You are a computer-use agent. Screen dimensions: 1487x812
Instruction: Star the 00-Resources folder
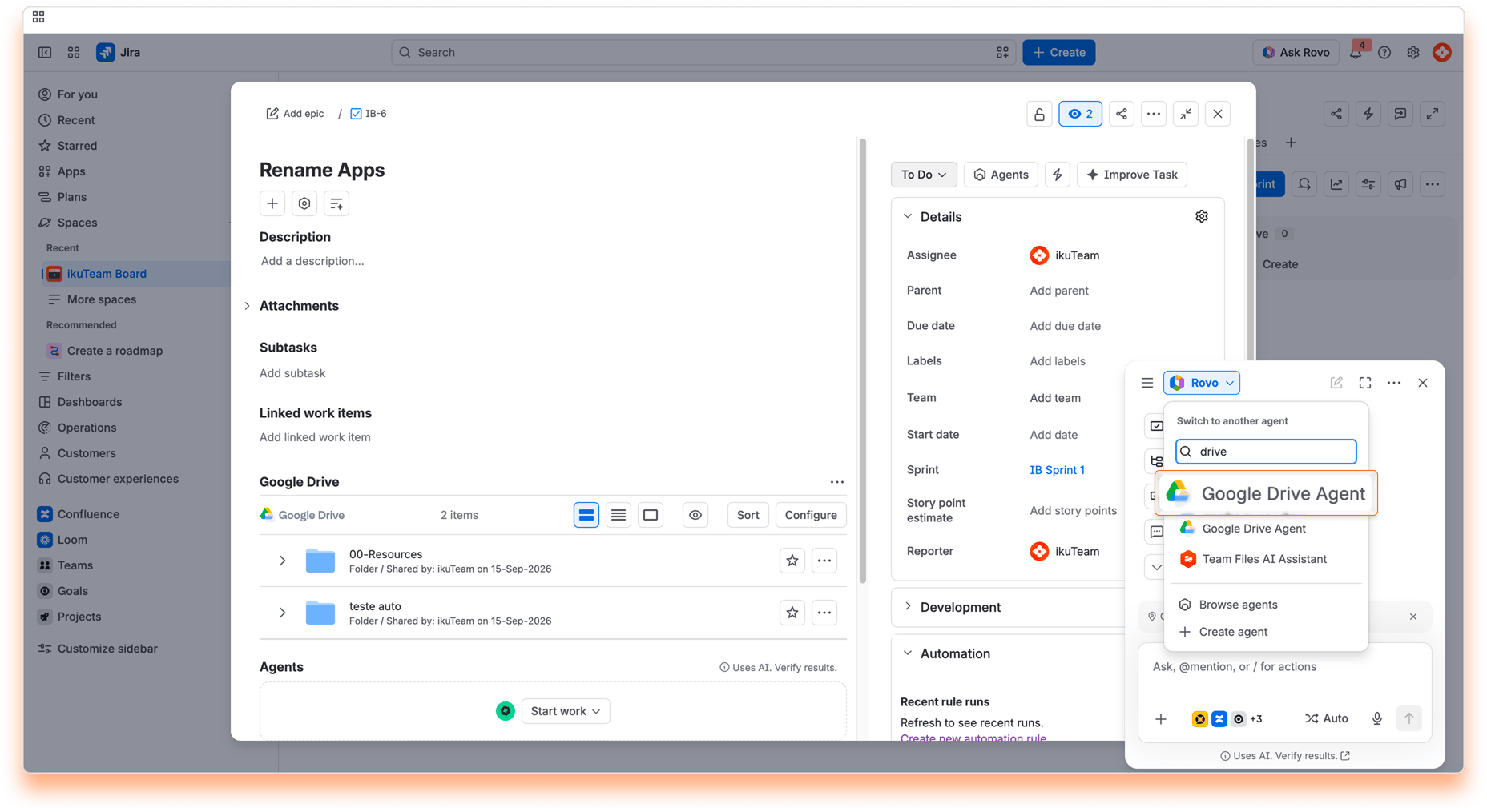792,561
